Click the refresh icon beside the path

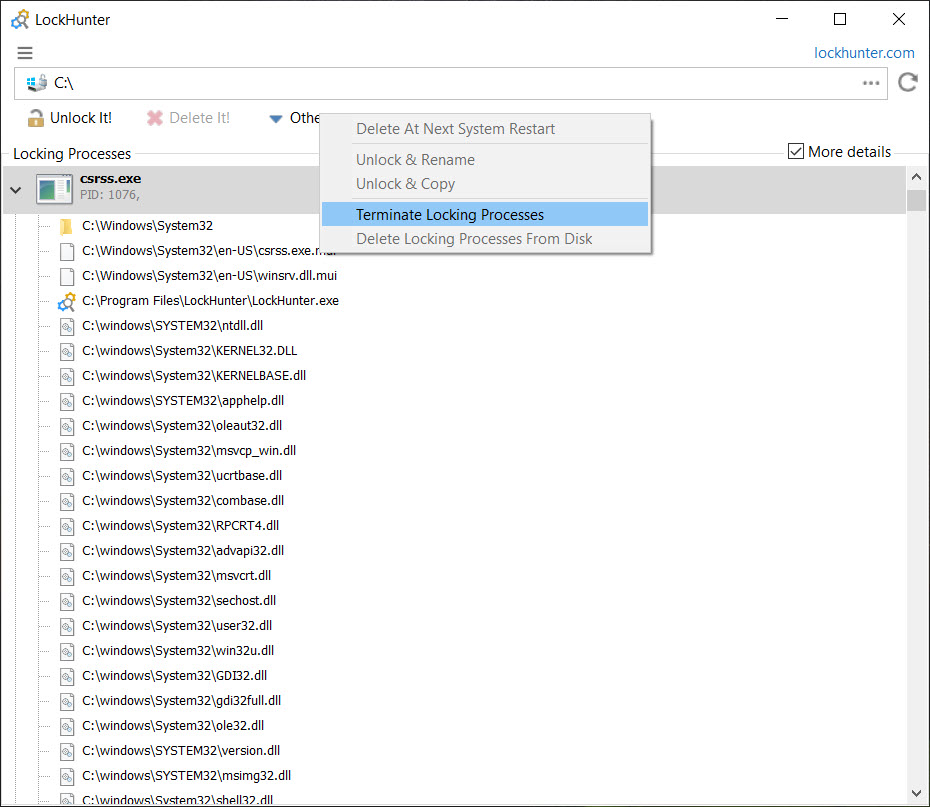(907, 82)
